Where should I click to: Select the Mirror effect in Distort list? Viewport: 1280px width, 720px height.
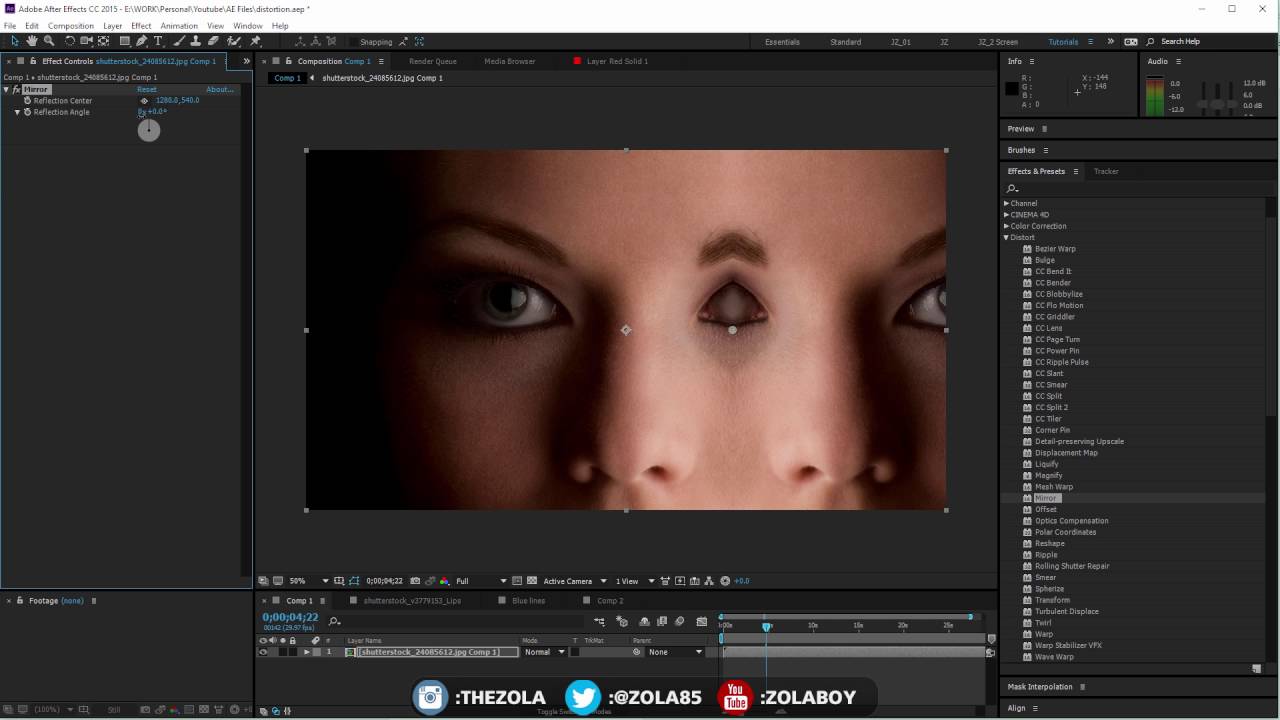(x=1046, y=498)
